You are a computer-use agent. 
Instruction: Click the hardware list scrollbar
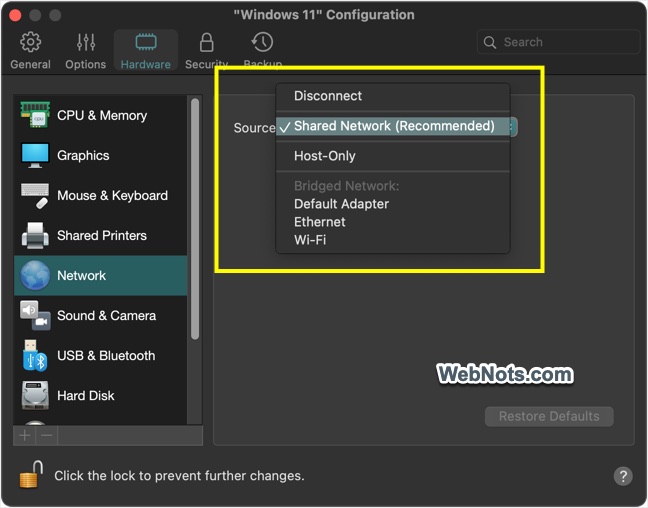tap(195, 219)
